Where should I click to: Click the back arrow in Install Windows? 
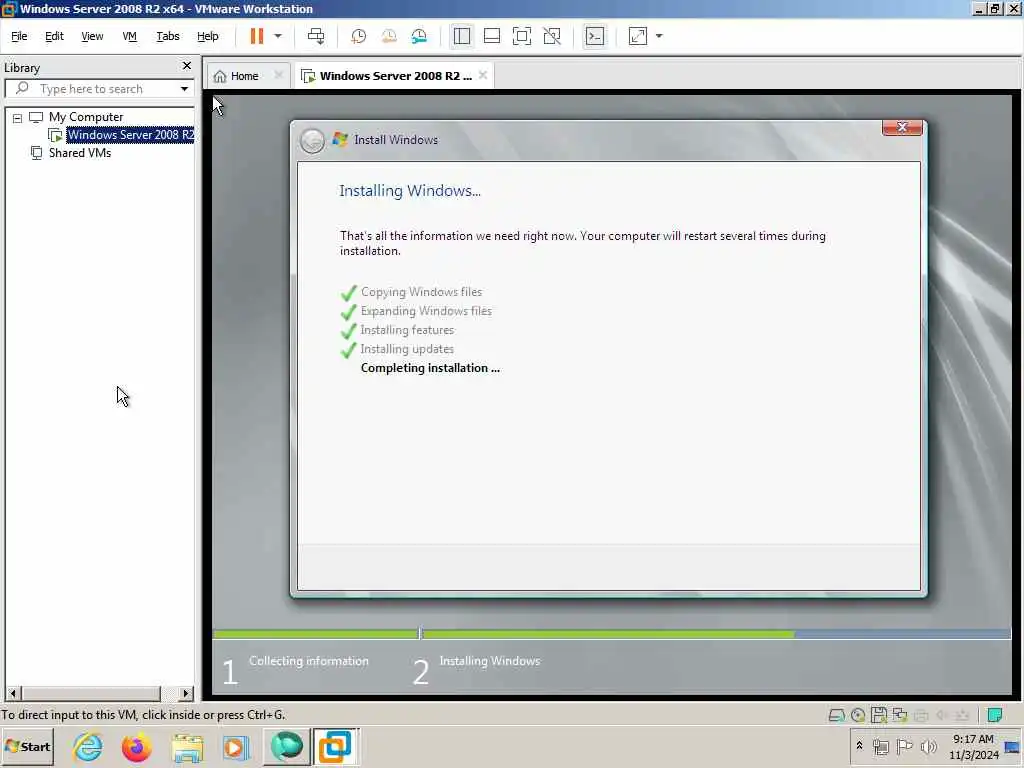pos(312,140)
